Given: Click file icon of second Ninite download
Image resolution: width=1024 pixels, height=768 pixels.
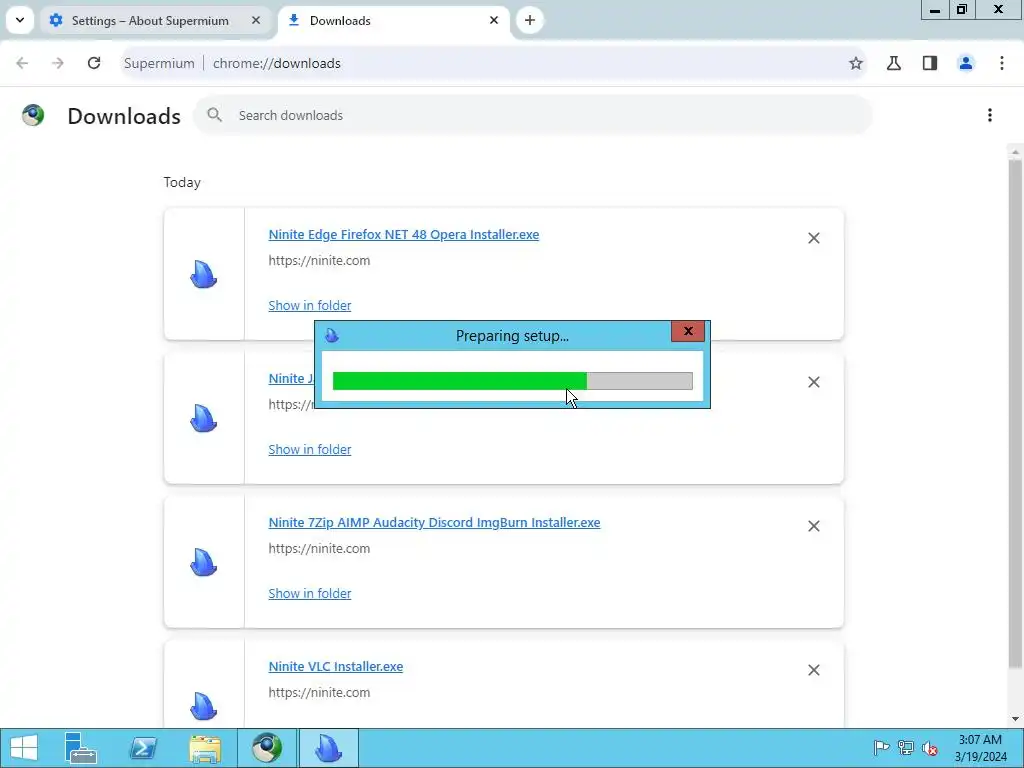Looking at the screenshot, I should (x=204, y=419).
